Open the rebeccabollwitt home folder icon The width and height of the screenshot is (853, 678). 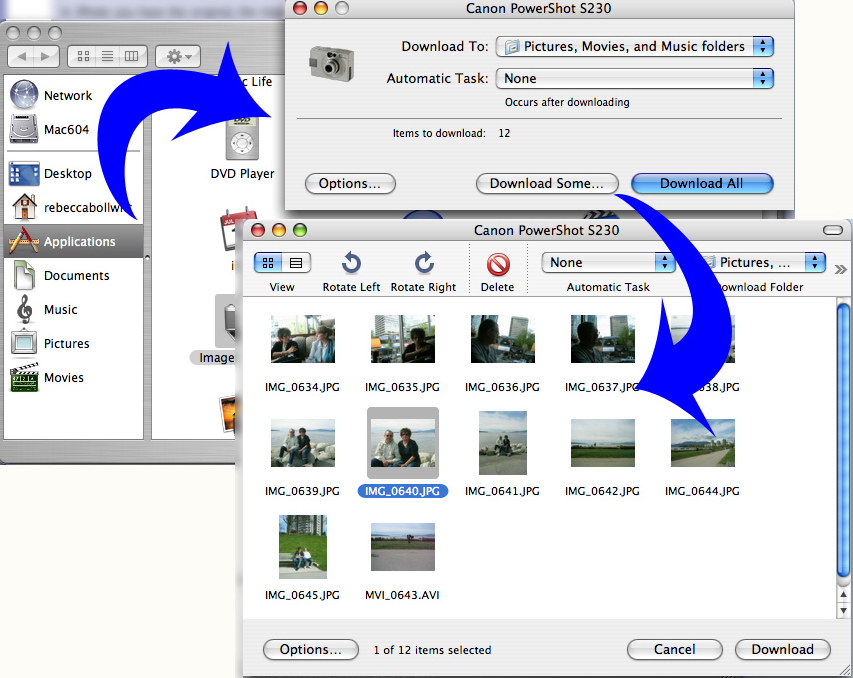[24, 207]
